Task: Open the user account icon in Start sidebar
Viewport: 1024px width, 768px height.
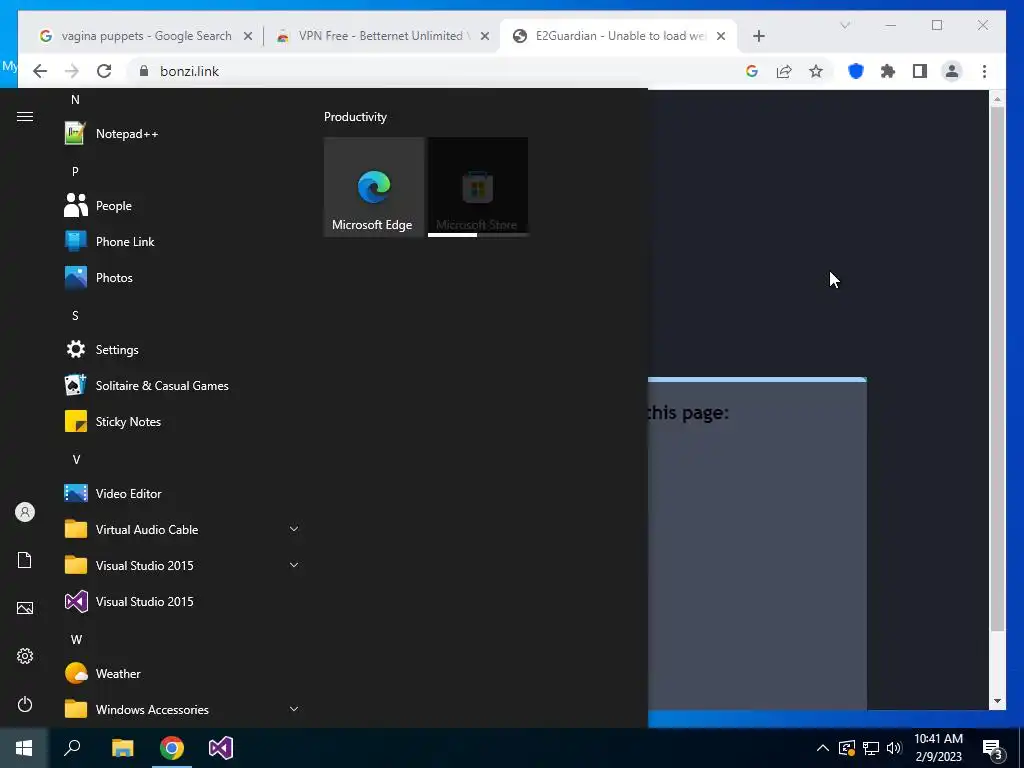Action: (25, 512)
